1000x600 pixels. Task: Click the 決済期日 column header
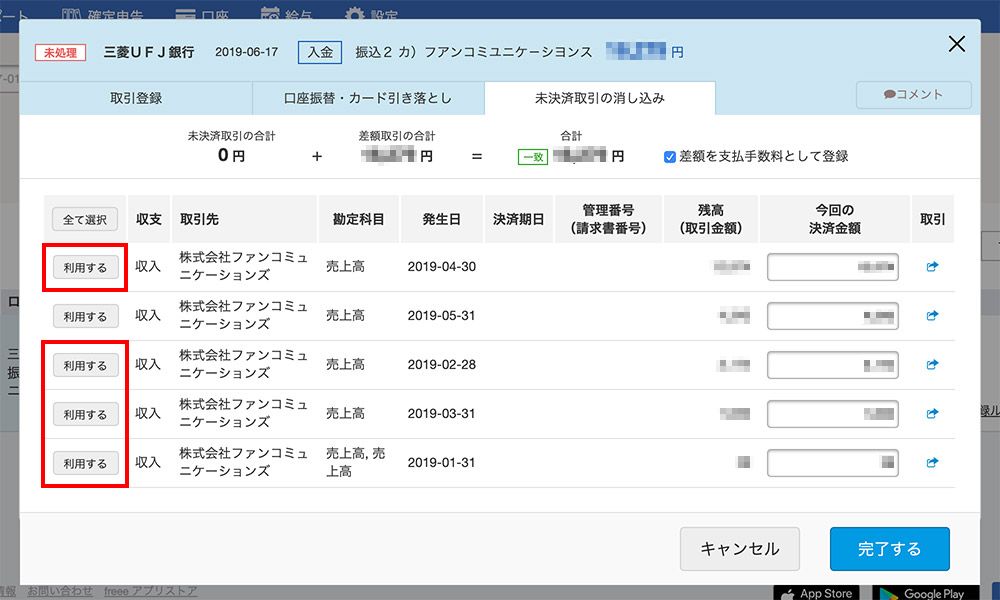click(518, 219)
